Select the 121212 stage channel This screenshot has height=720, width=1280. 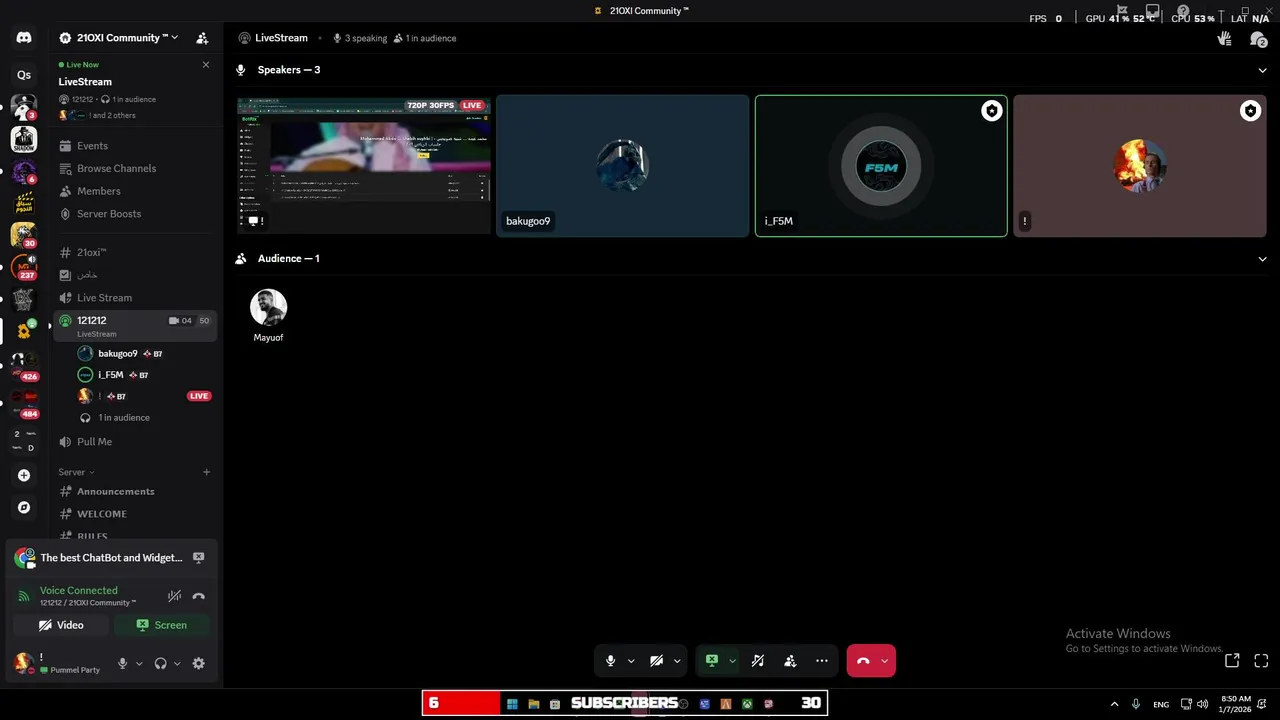click(x=137, y=326)
